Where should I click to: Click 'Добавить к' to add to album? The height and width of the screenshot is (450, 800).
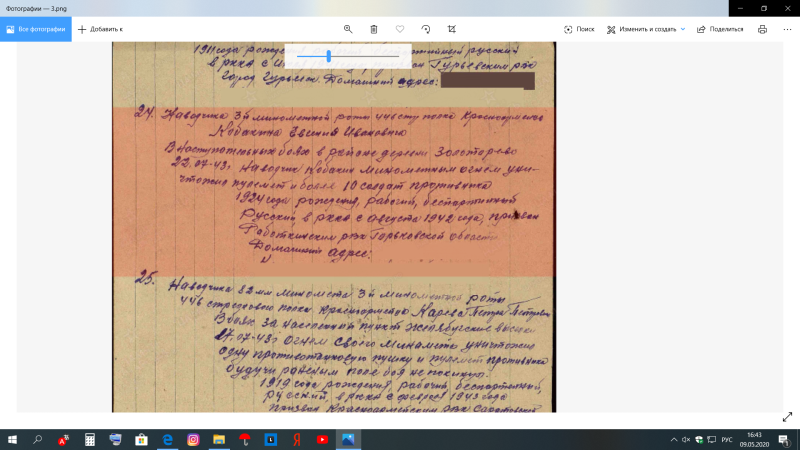100,29
